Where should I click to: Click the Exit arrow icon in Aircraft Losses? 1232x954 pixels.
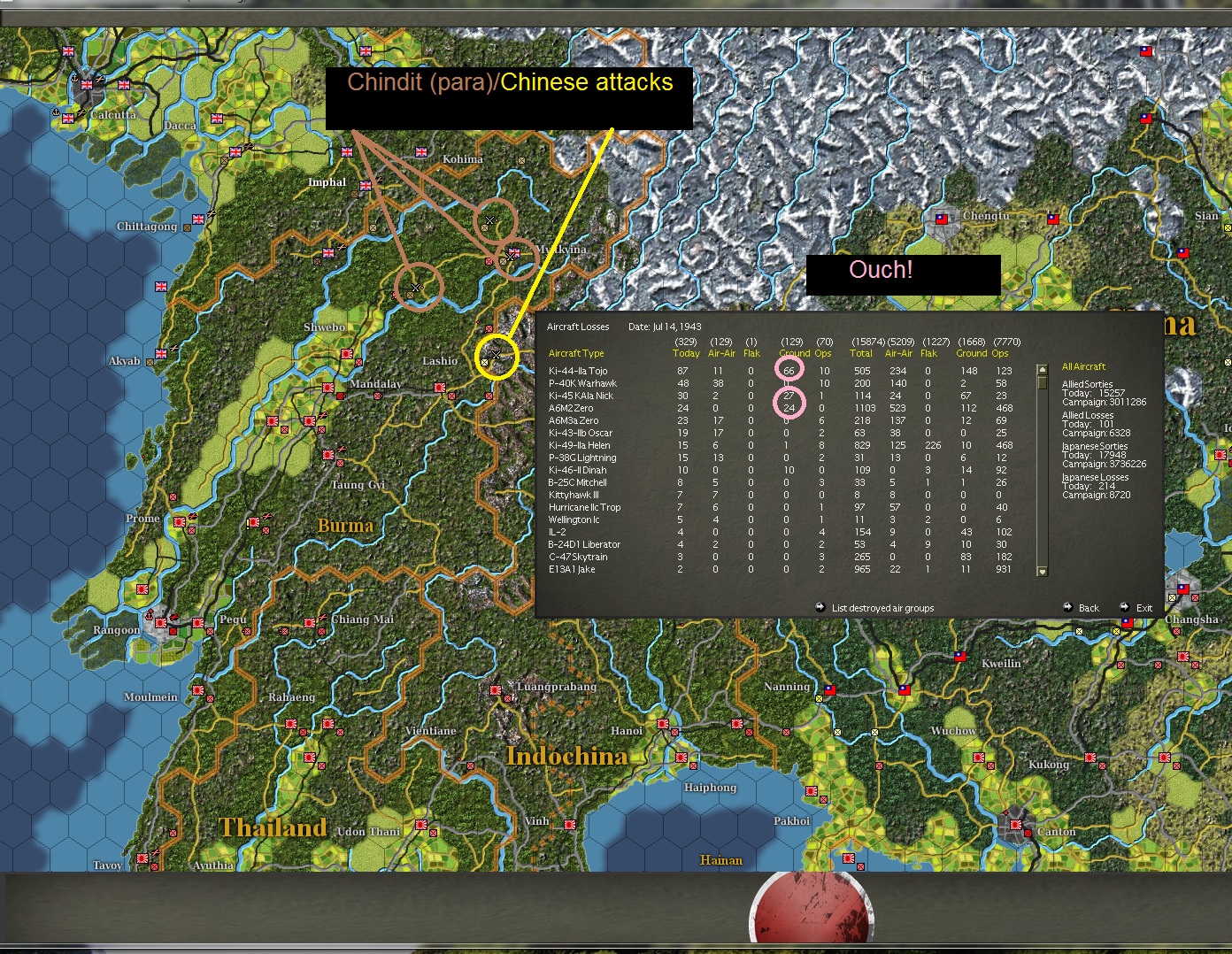(x=1124, y=607)
